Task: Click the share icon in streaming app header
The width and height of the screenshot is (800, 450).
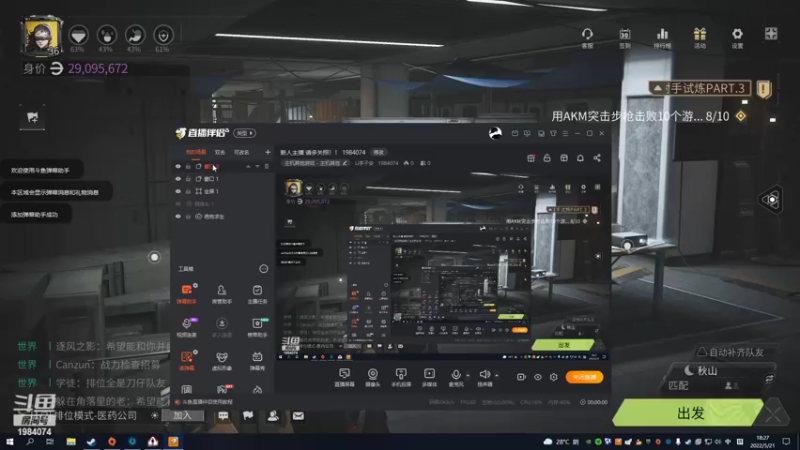Action: (597, 158)
